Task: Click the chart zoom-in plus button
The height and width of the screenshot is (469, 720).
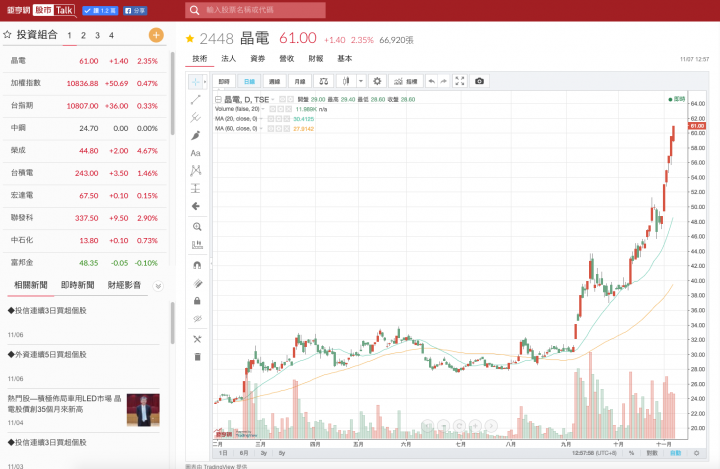Action: [475, 426]
